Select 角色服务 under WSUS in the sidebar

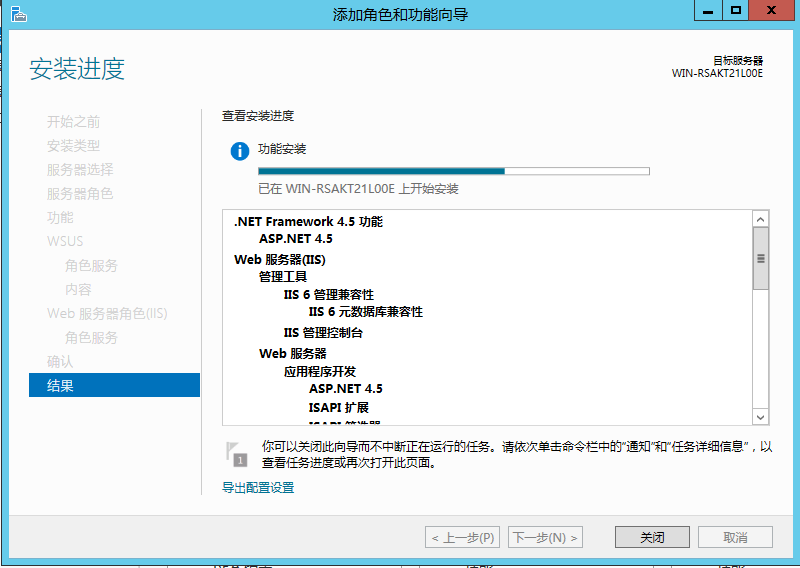point(91,265)
